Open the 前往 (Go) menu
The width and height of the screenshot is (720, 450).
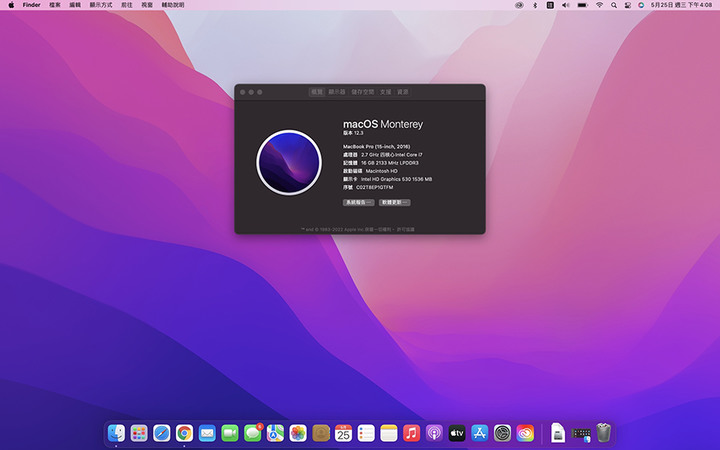(x=127, y=5)
